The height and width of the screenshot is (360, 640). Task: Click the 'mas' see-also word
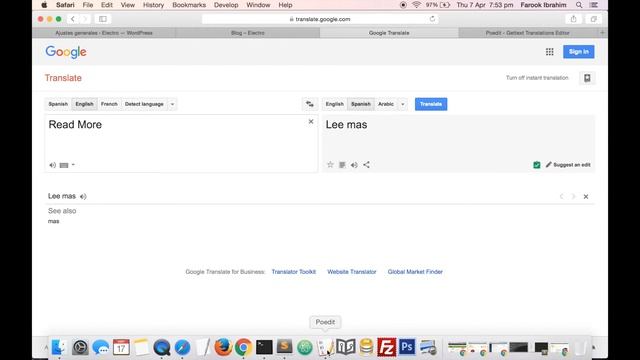tap(53, 221)
